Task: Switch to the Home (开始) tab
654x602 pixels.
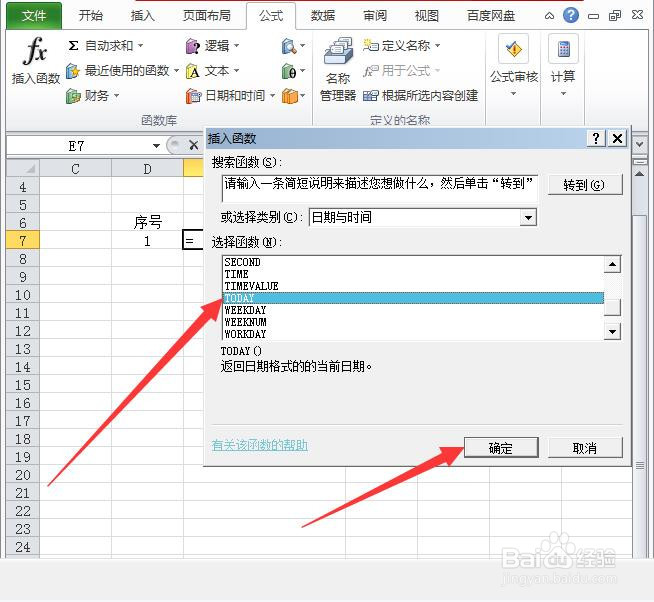Action: (91, 16)
